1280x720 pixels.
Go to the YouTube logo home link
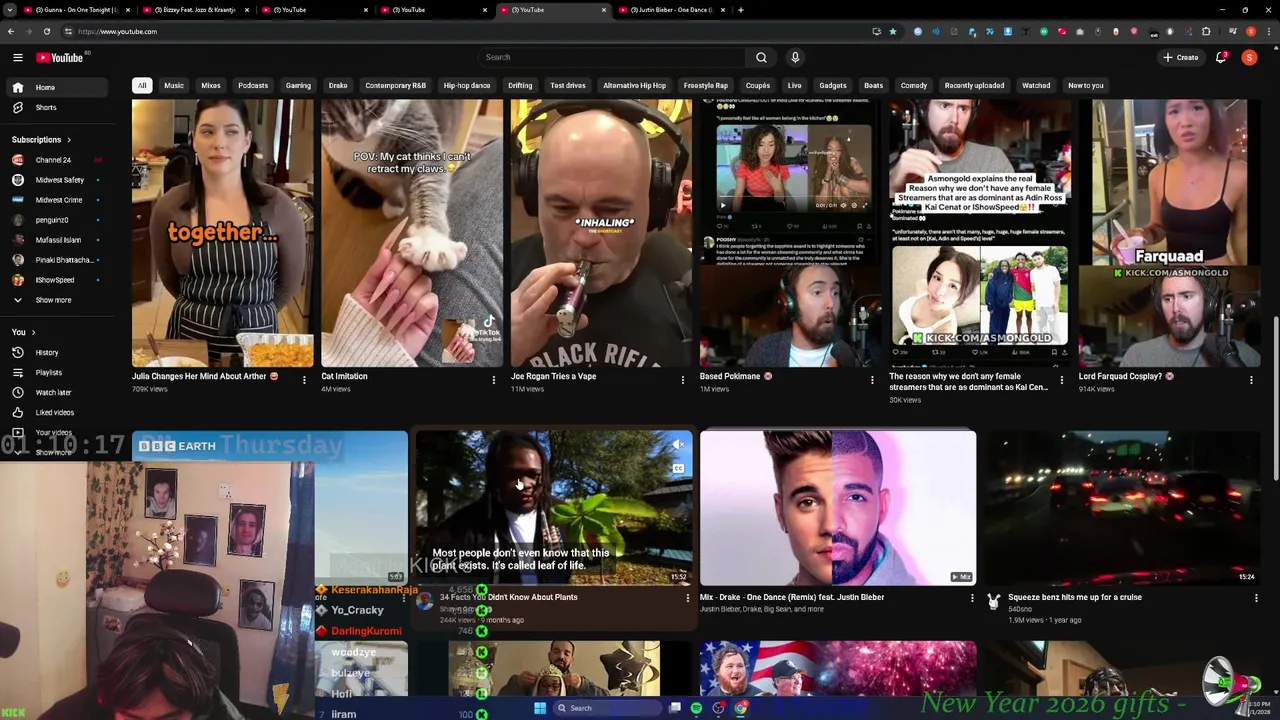tap(60, 57)
